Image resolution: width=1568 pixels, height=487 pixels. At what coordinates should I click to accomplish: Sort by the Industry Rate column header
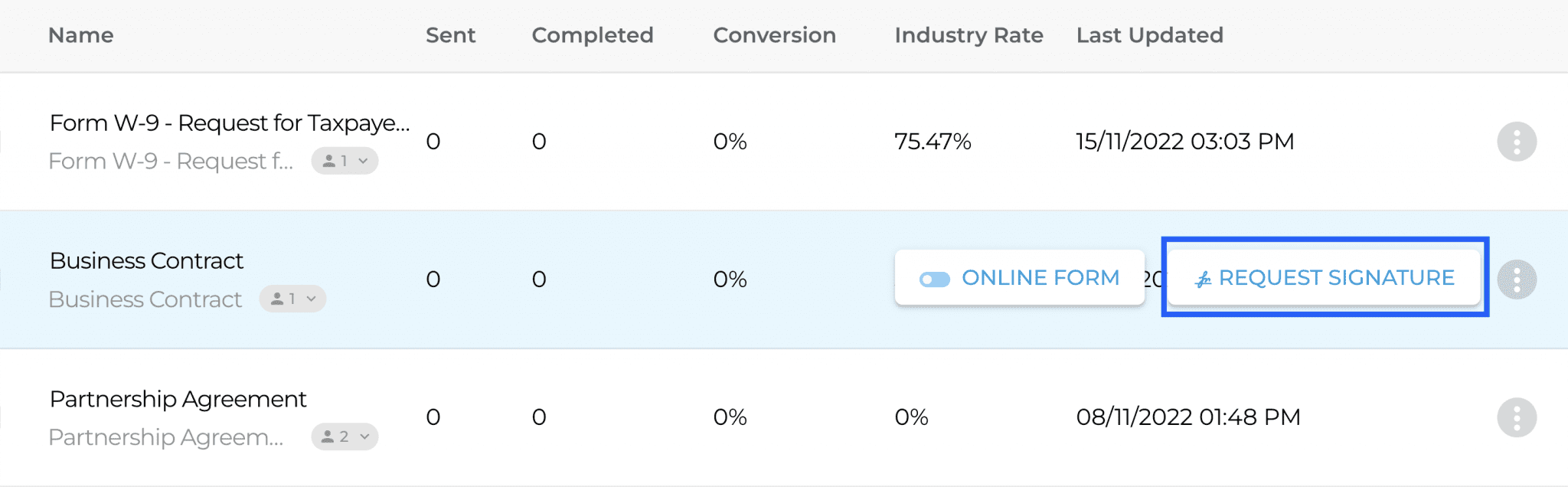969,35
